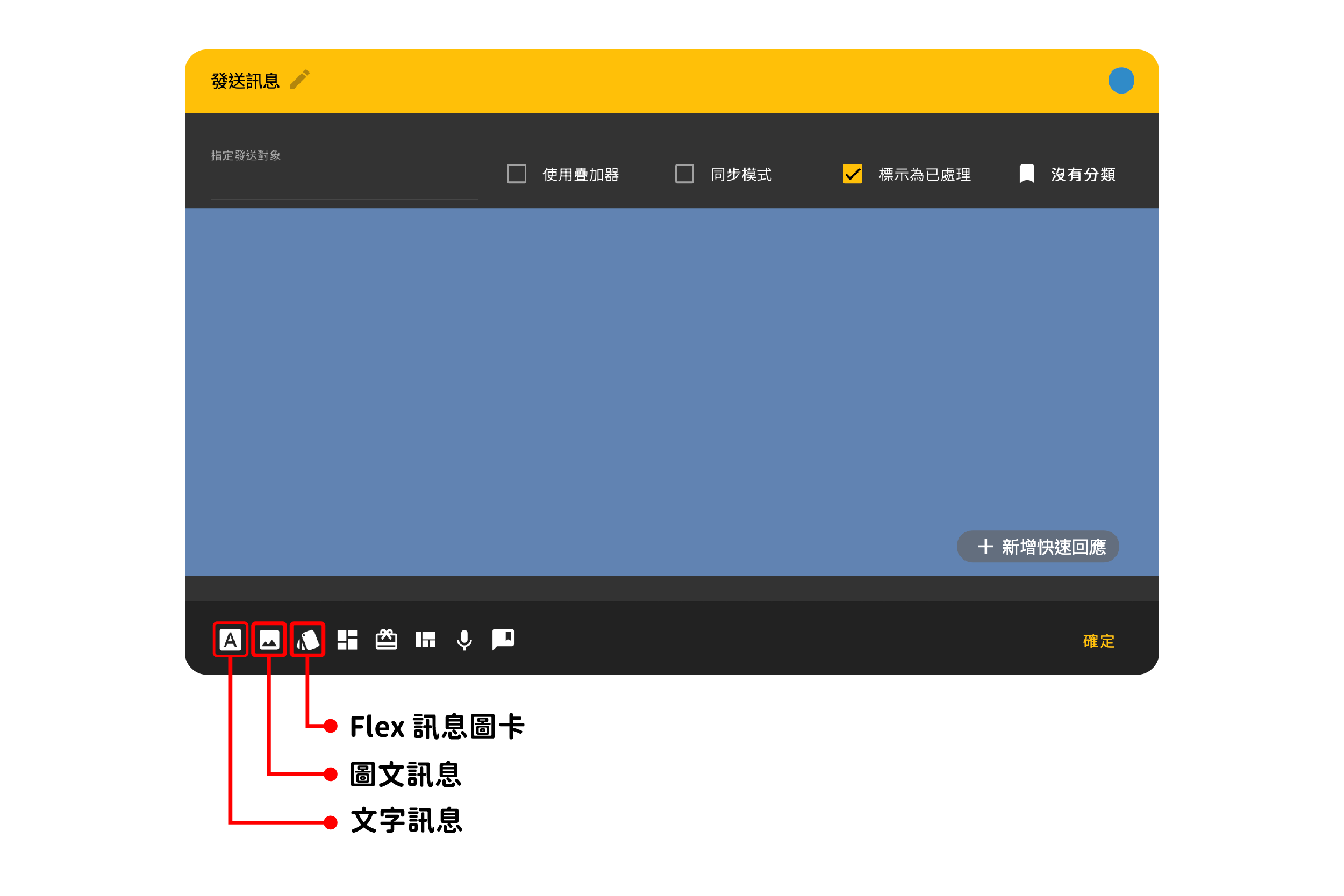Click the bookmarked chat bubble icon
This screenshot has width=1344, height=896.
point(503,640)
